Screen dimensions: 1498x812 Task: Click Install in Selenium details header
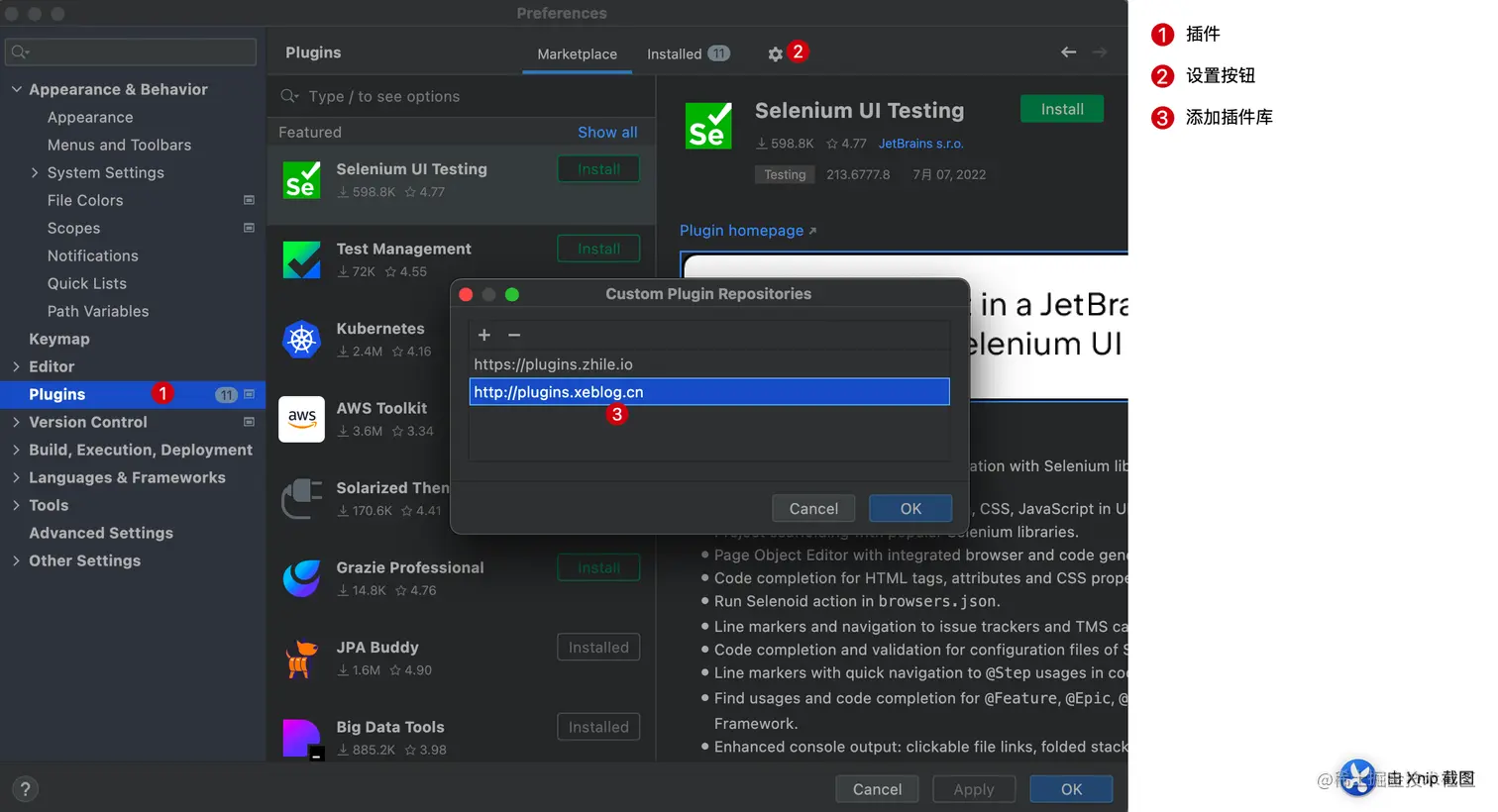(1062, 109)
